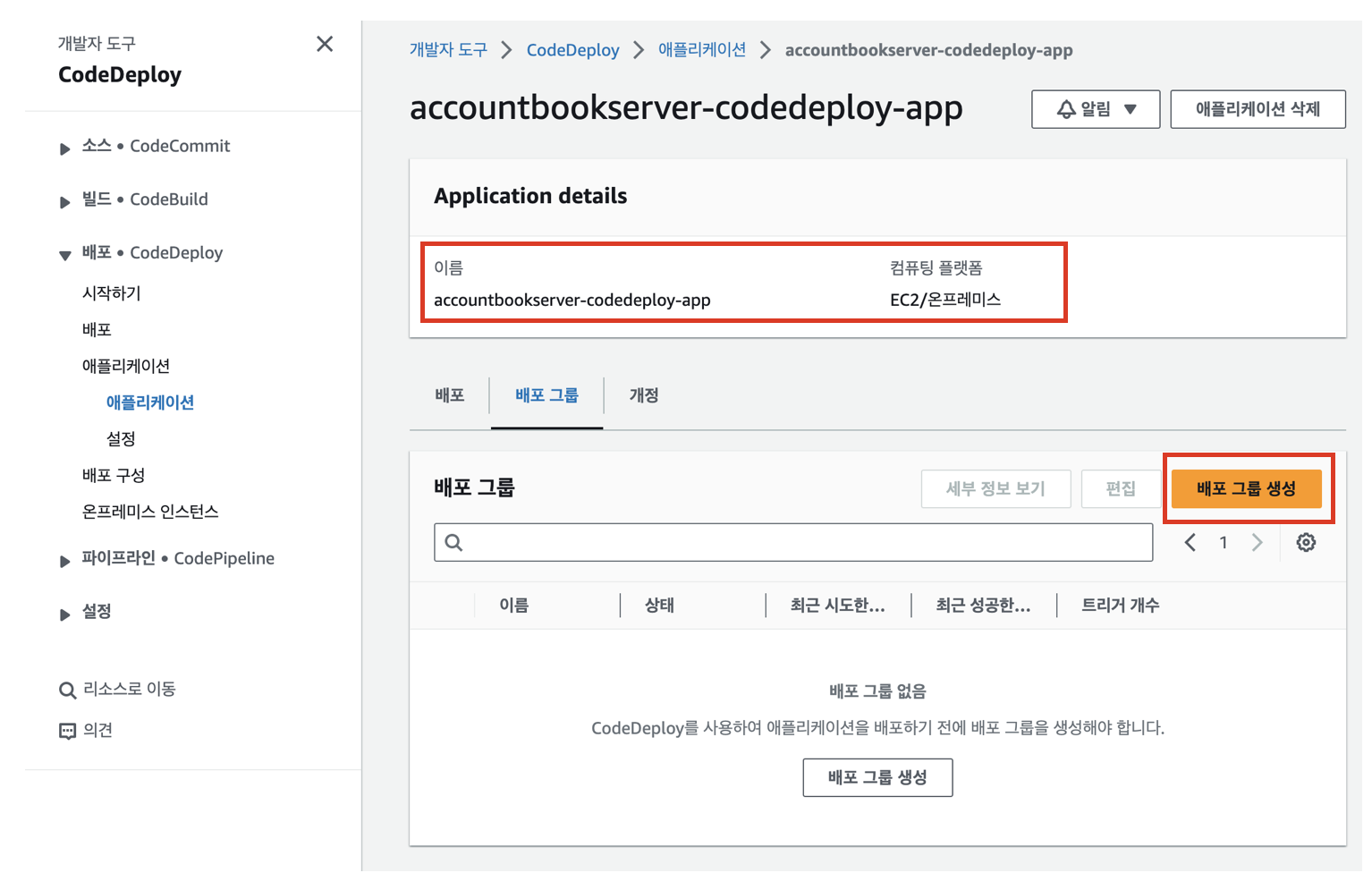1372x873 pixels.
Task: Focus the deployment group search field
Action: tap(793, 543)
